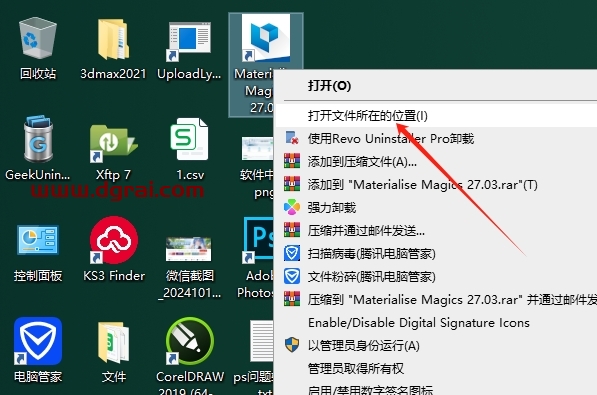Select the KS3 Finder shortcut icon
This screenshot has height=395, width=597.
tap(113, 240)
